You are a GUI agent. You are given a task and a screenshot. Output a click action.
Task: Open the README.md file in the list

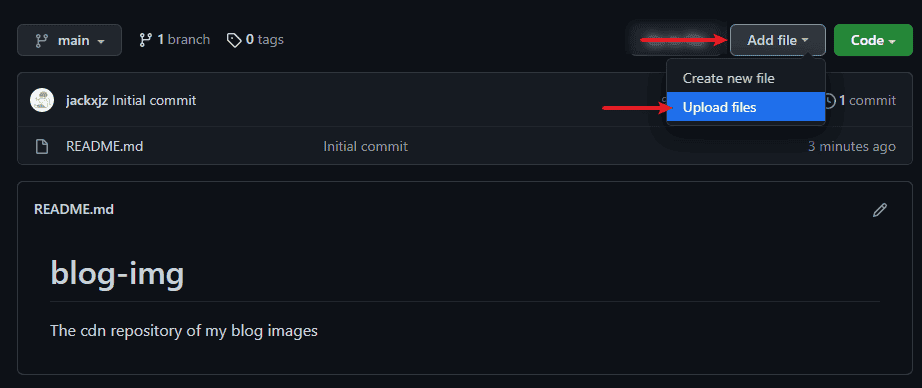point(105,146)
